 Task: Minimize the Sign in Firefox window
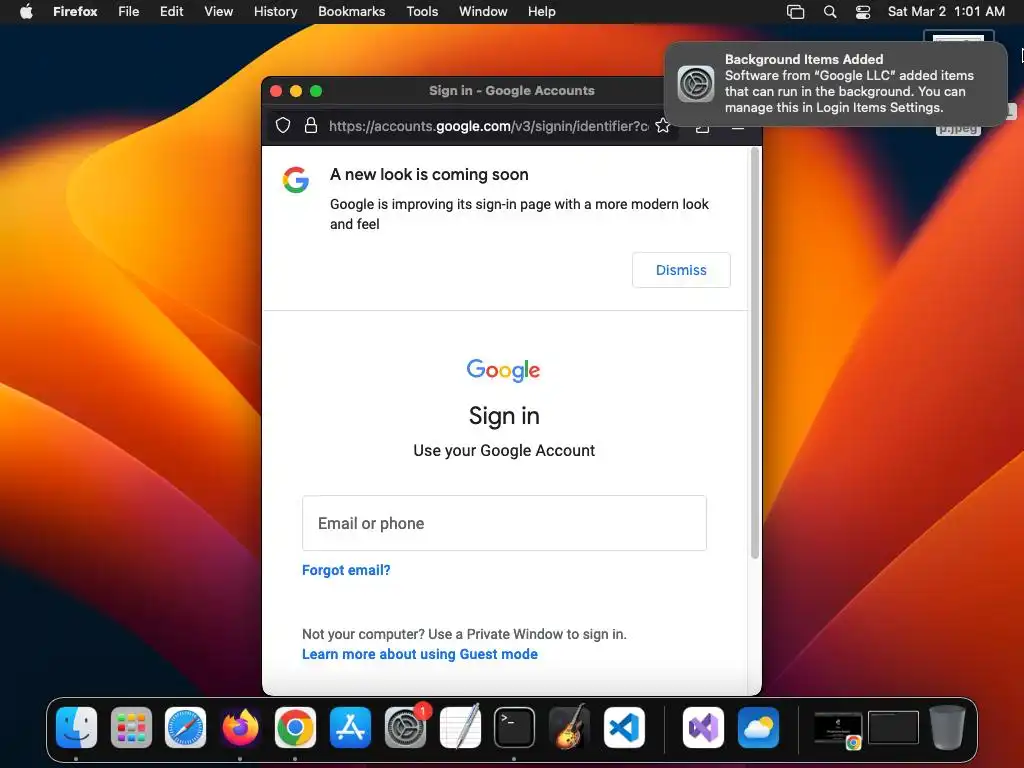pyautogui.click(x=296, y=91)
